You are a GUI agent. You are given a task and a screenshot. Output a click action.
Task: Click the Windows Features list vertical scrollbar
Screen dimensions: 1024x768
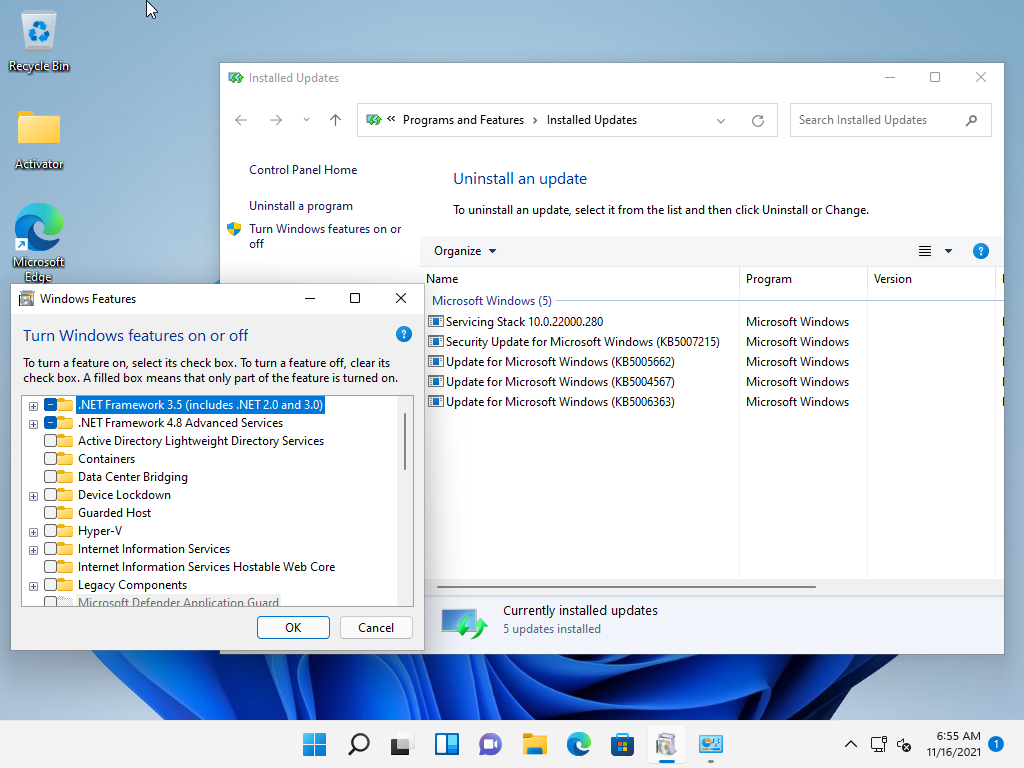point(405,441)
